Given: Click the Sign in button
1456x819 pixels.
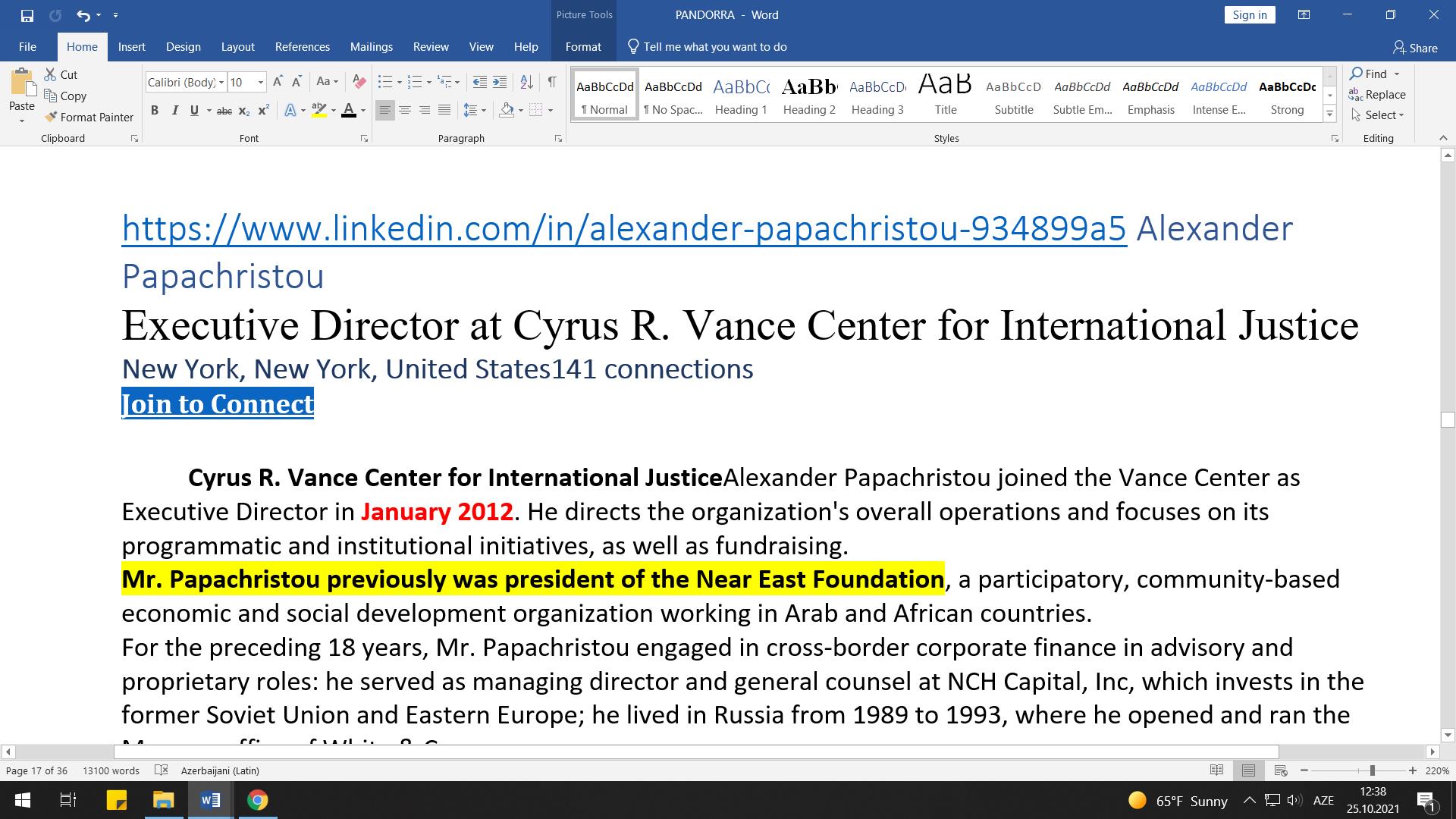Looking at the screenshot, I should pyautogui.click(x=1250, y=15).
